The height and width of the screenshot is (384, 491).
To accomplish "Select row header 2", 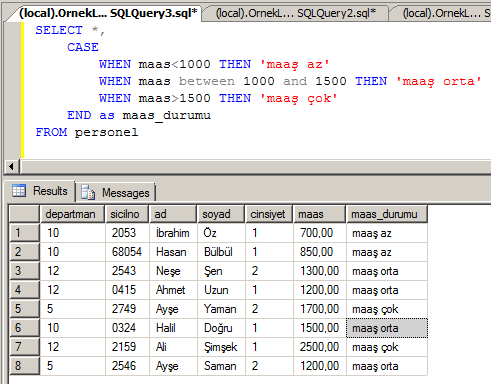I will click(24, 252).
